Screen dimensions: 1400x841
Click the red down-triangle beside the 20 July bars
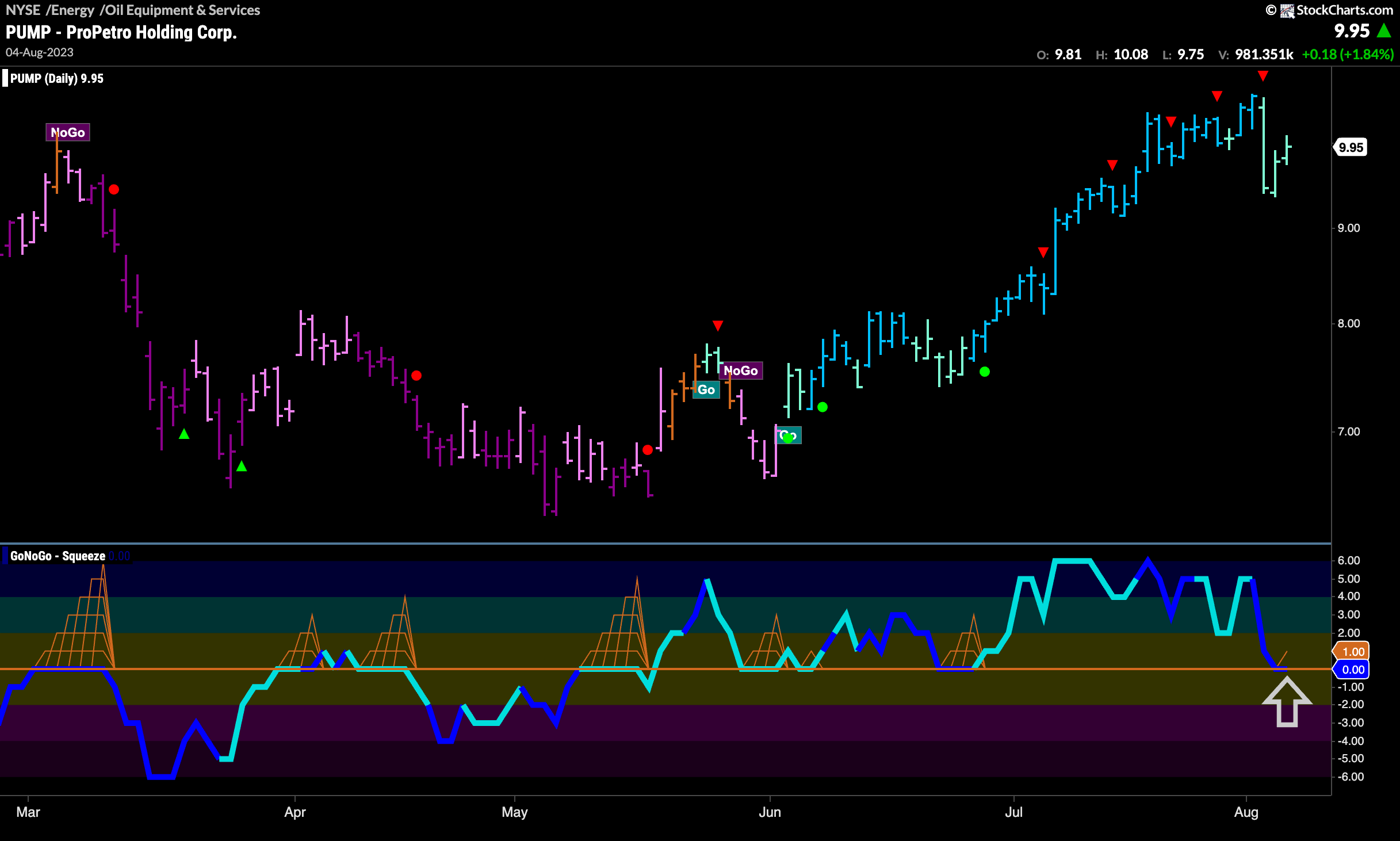[1171, 121]
